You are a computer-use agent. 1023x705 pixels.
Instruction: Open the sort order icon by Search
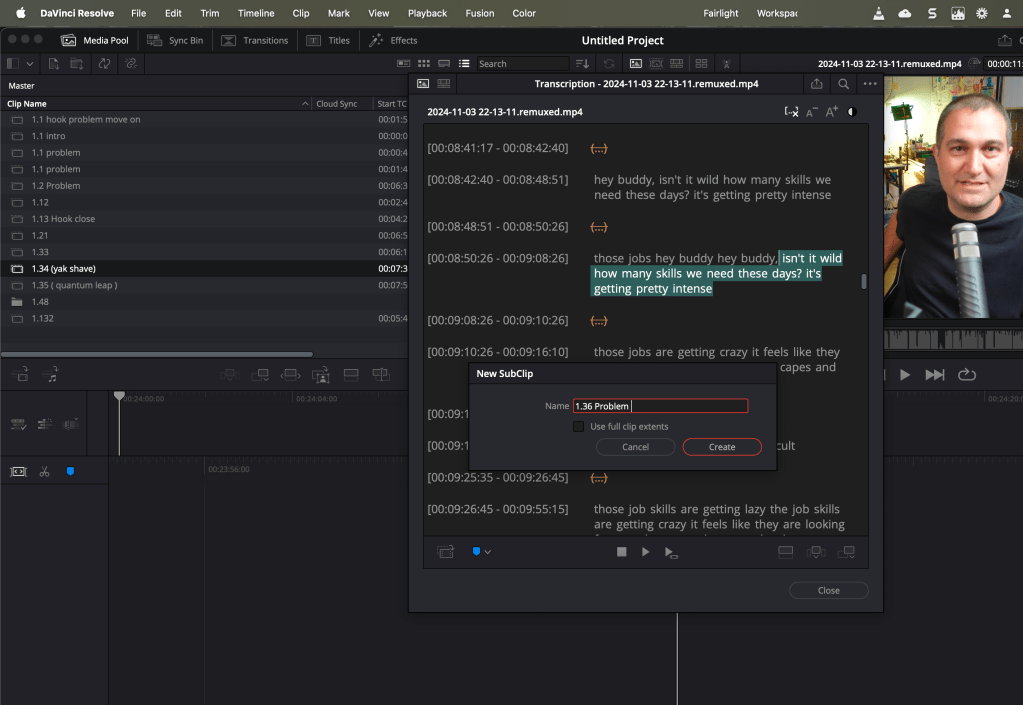click(x=582, y=63)
